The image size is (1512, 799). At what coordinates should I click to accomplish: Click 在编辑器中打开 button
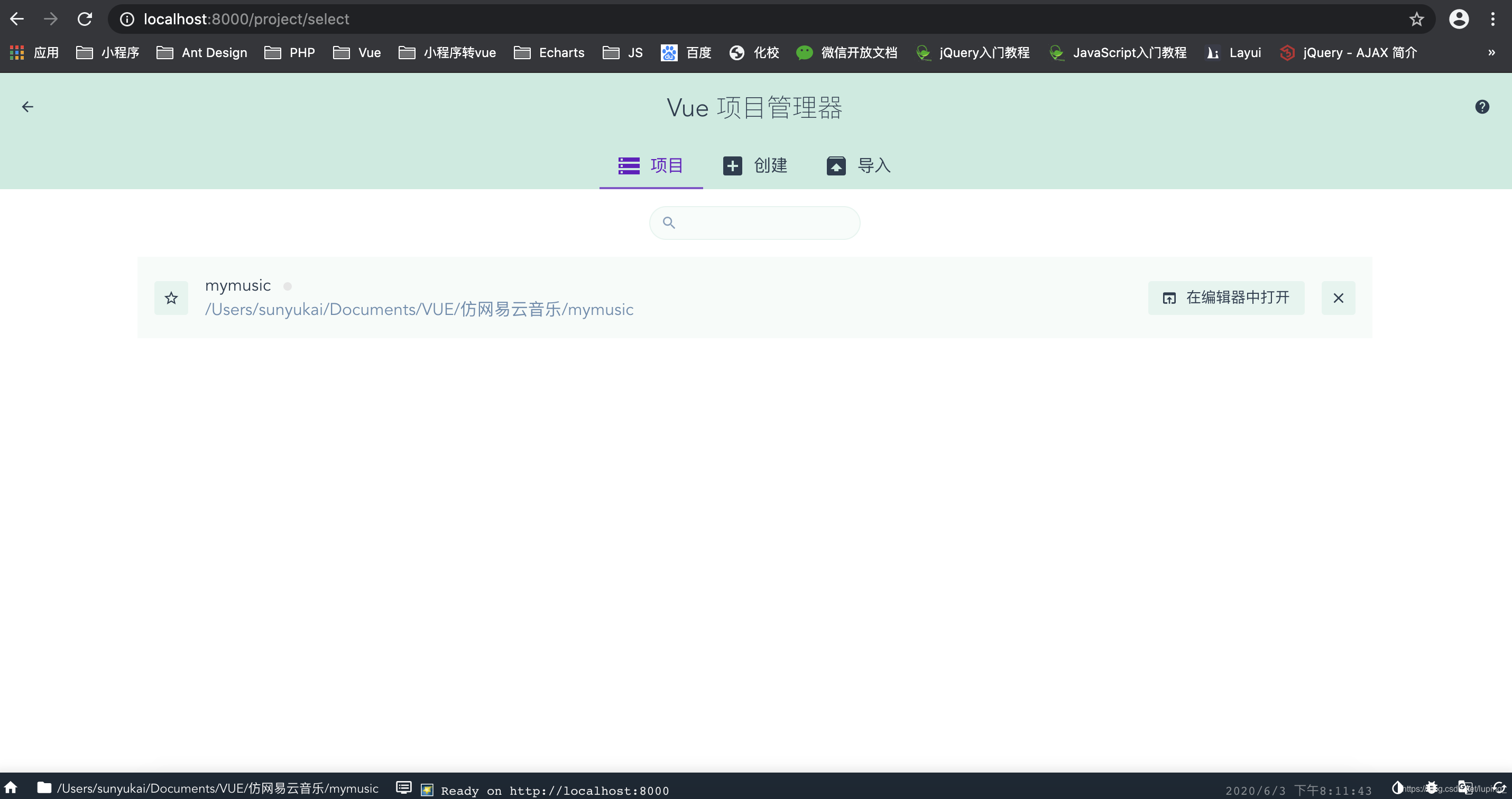(x=1225, y=298)
